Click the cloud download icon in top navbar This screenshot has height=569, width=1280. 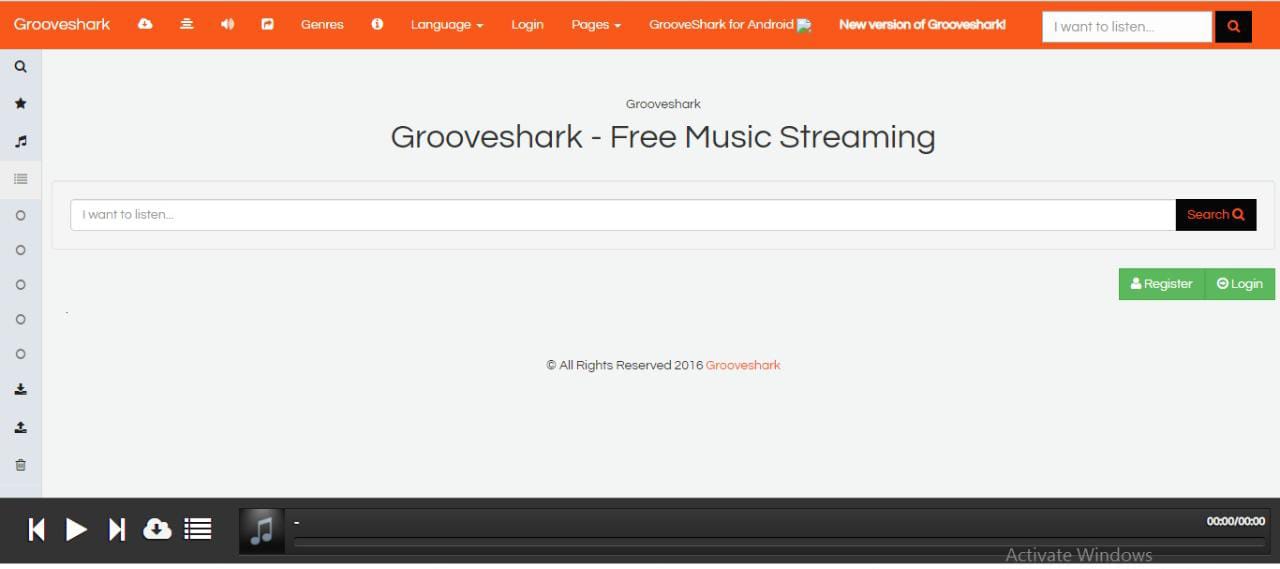point(145,24)
